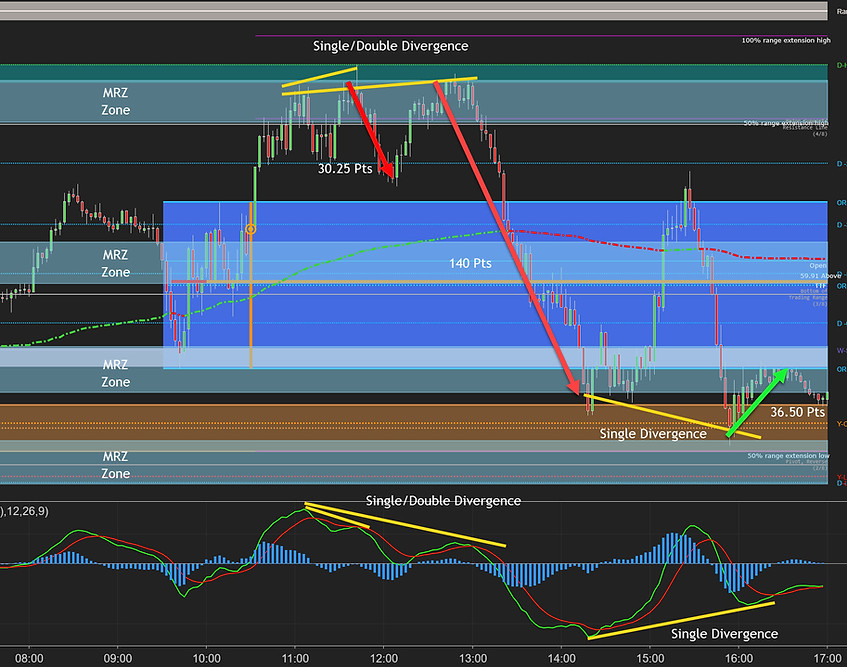The height and width of the screenshot is (667, 847).
Task: Click the 13:00 time axis label
Action: [x=473, y=658]
